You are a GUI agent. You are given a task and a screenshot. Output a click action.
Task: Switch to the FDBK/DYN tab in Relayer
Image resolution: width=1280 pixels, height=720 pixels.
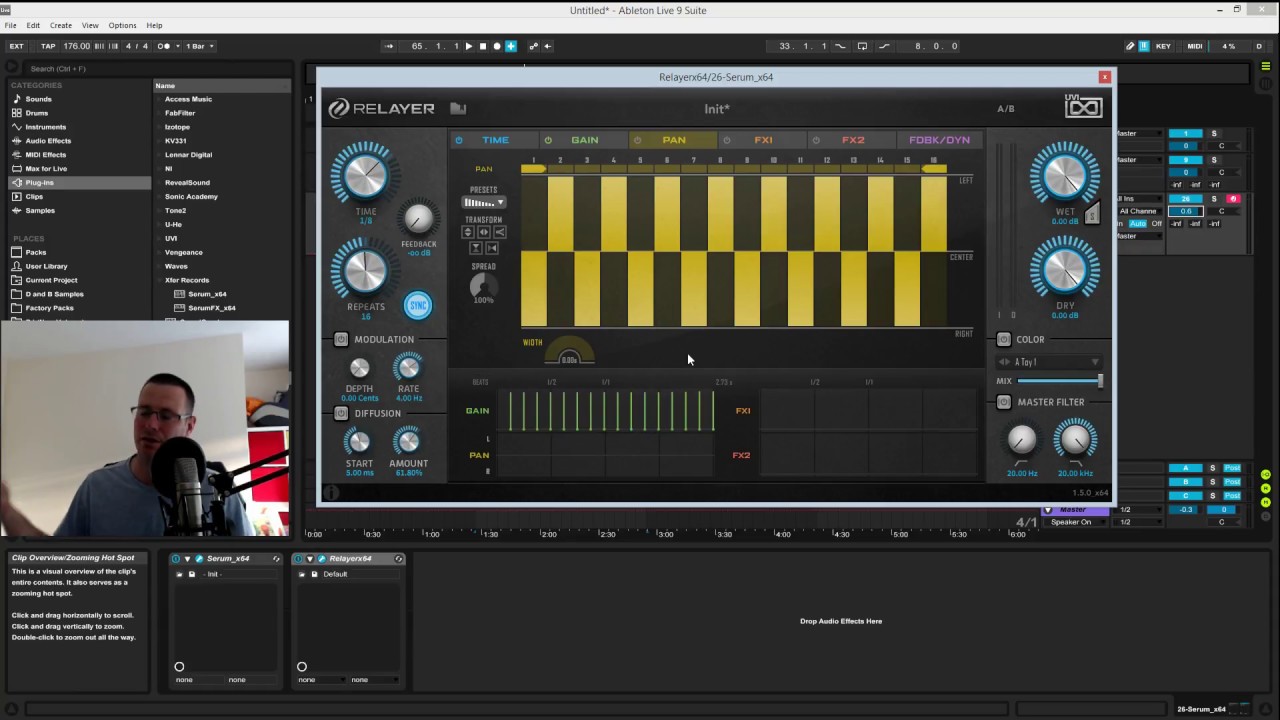point(939,140)
